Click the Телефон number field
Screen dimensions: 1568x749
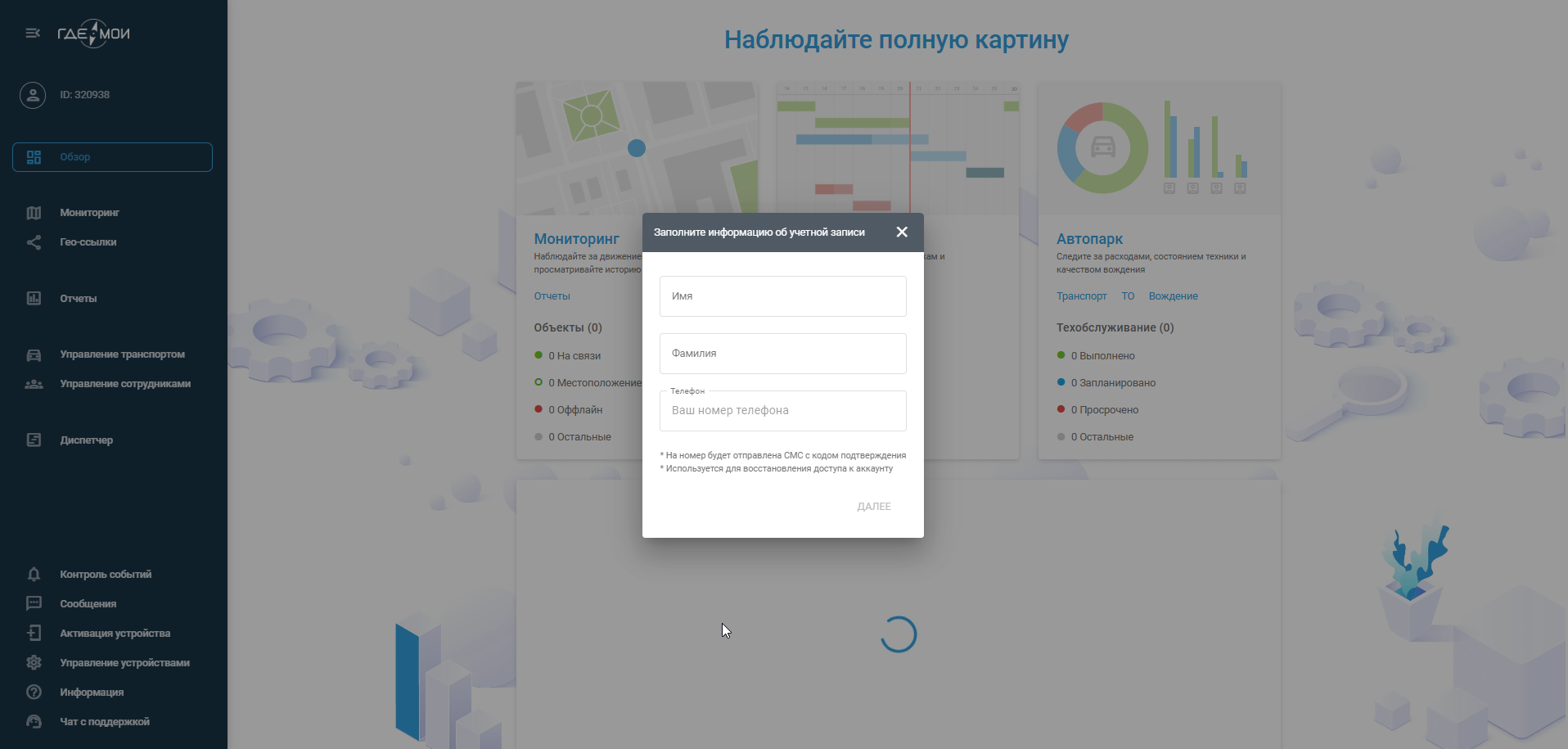[x=782, y=411]
